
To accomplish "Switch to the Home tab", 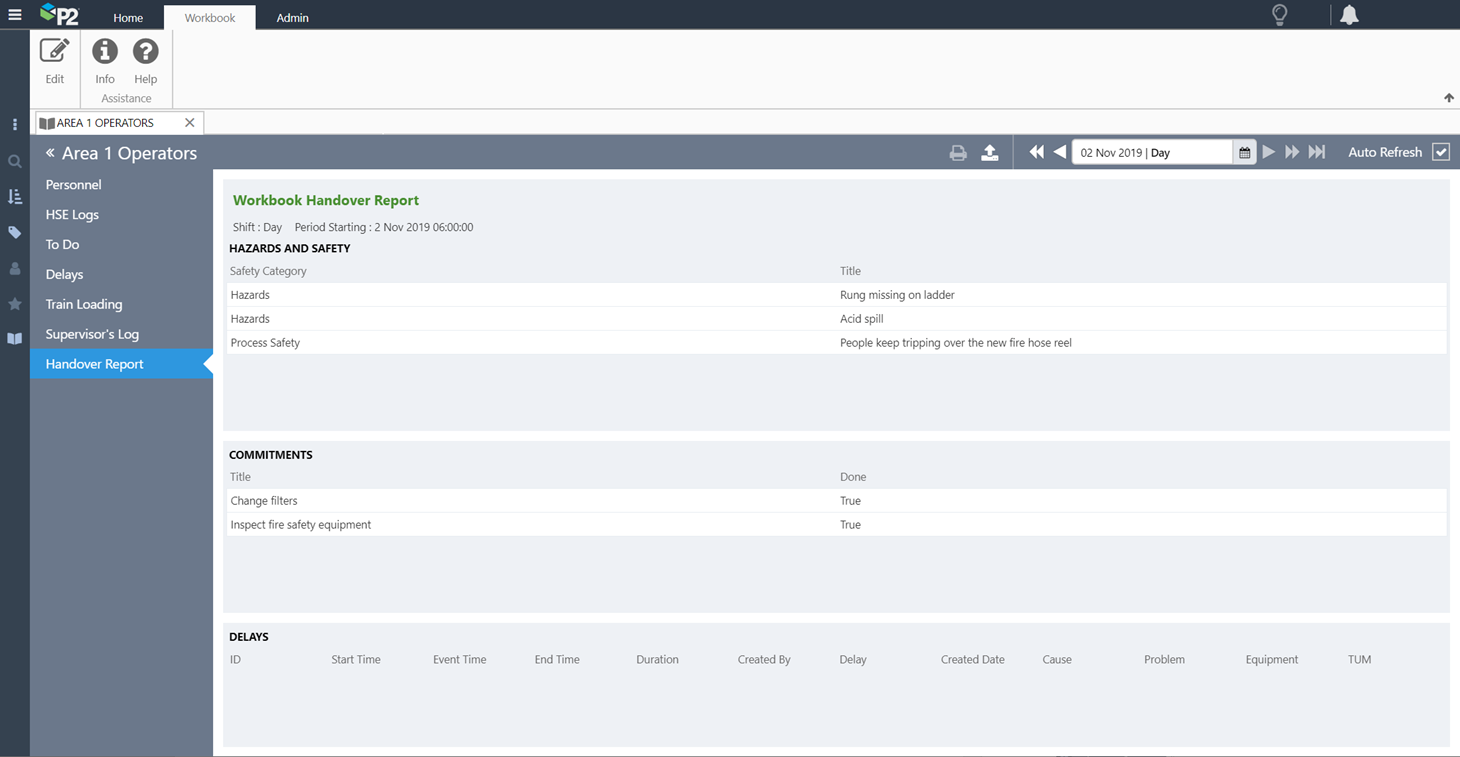I will (x=128, y=18).
